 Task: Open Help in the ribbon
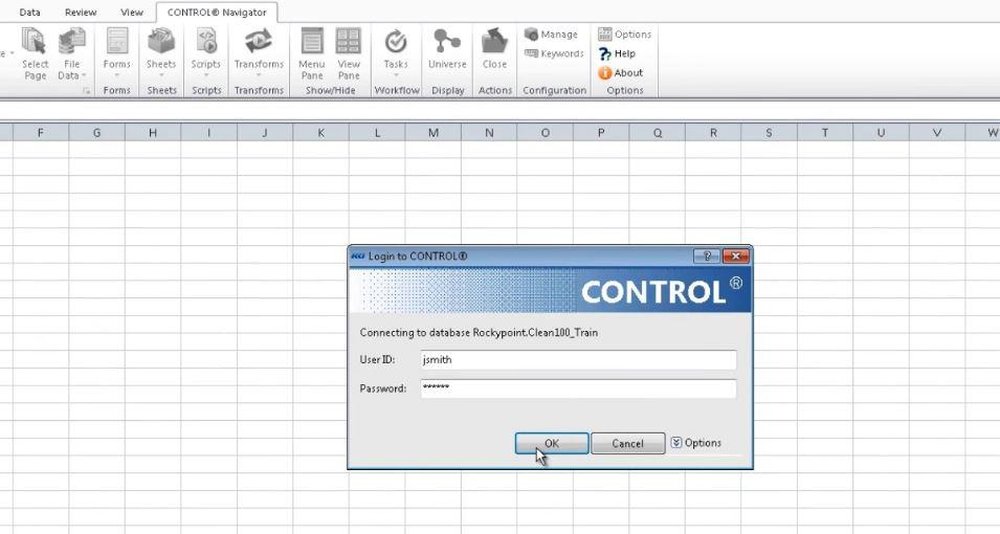coord(617,54)
